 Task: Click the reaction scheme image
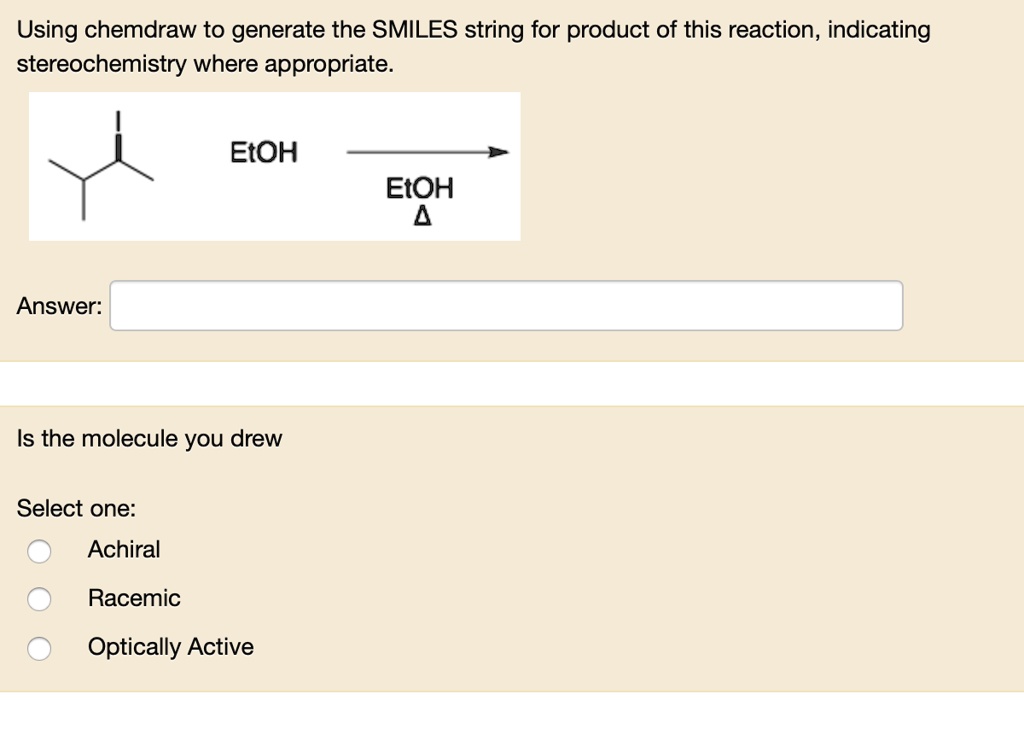tap(275, 165)
